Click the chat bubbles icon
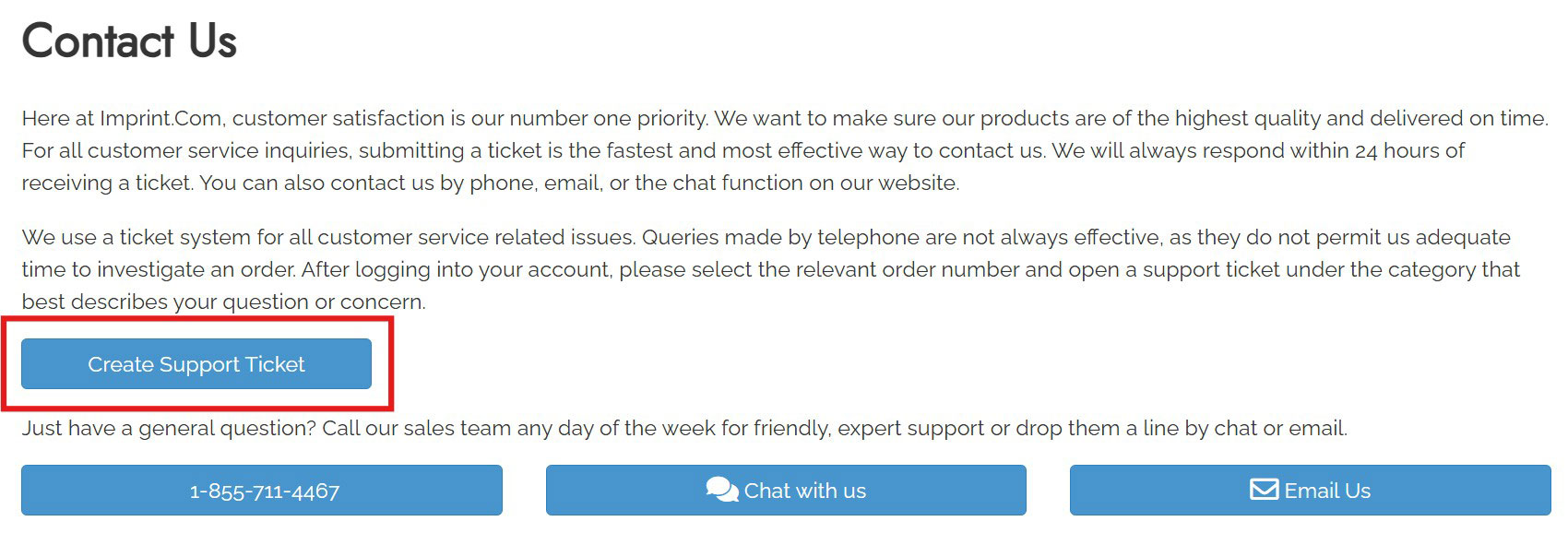Screen dimensions: 1568x533 point(721,490)
